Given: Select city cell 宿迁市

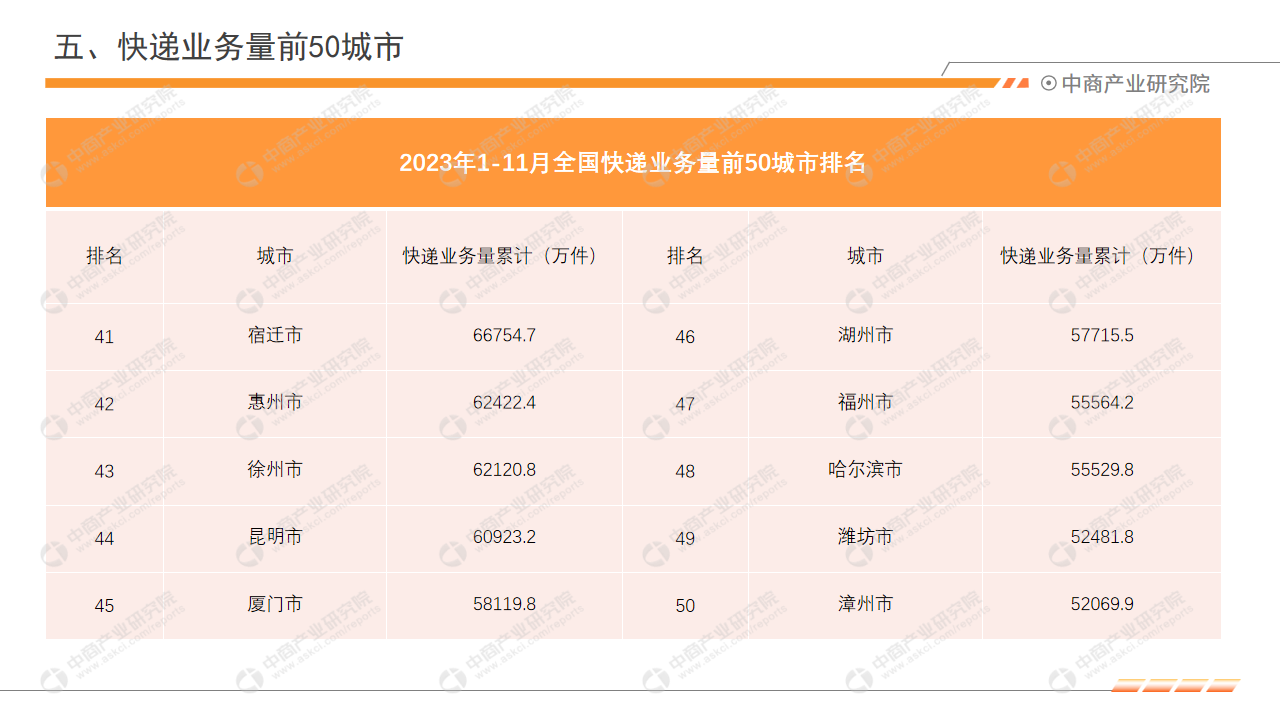Looking at the screenshot, I should 275,335.
